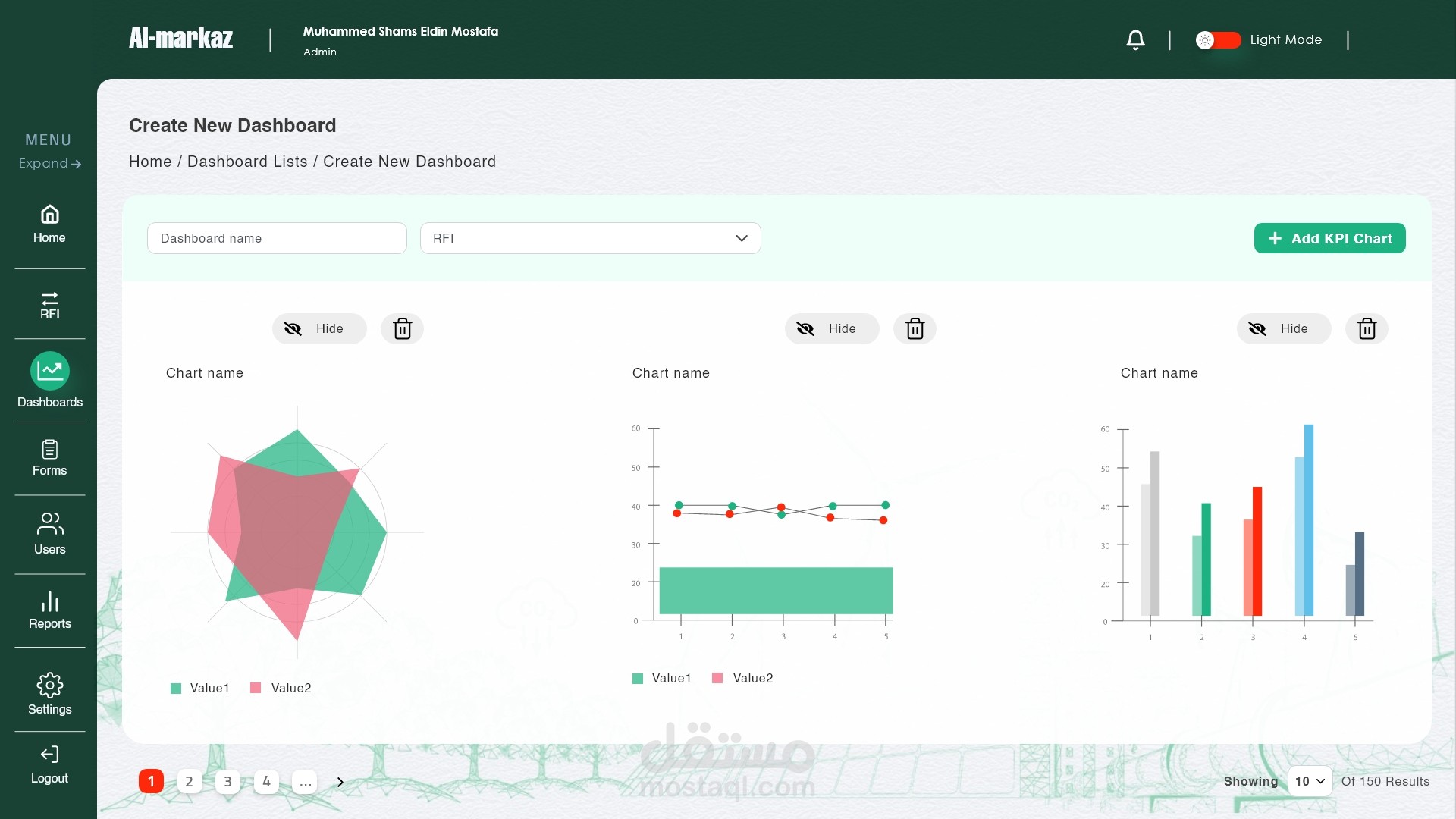Image resolution: width=1456 pixels, height=819 pixels.
Task: Hide the radar chart
Action: [x=319, y=328]
